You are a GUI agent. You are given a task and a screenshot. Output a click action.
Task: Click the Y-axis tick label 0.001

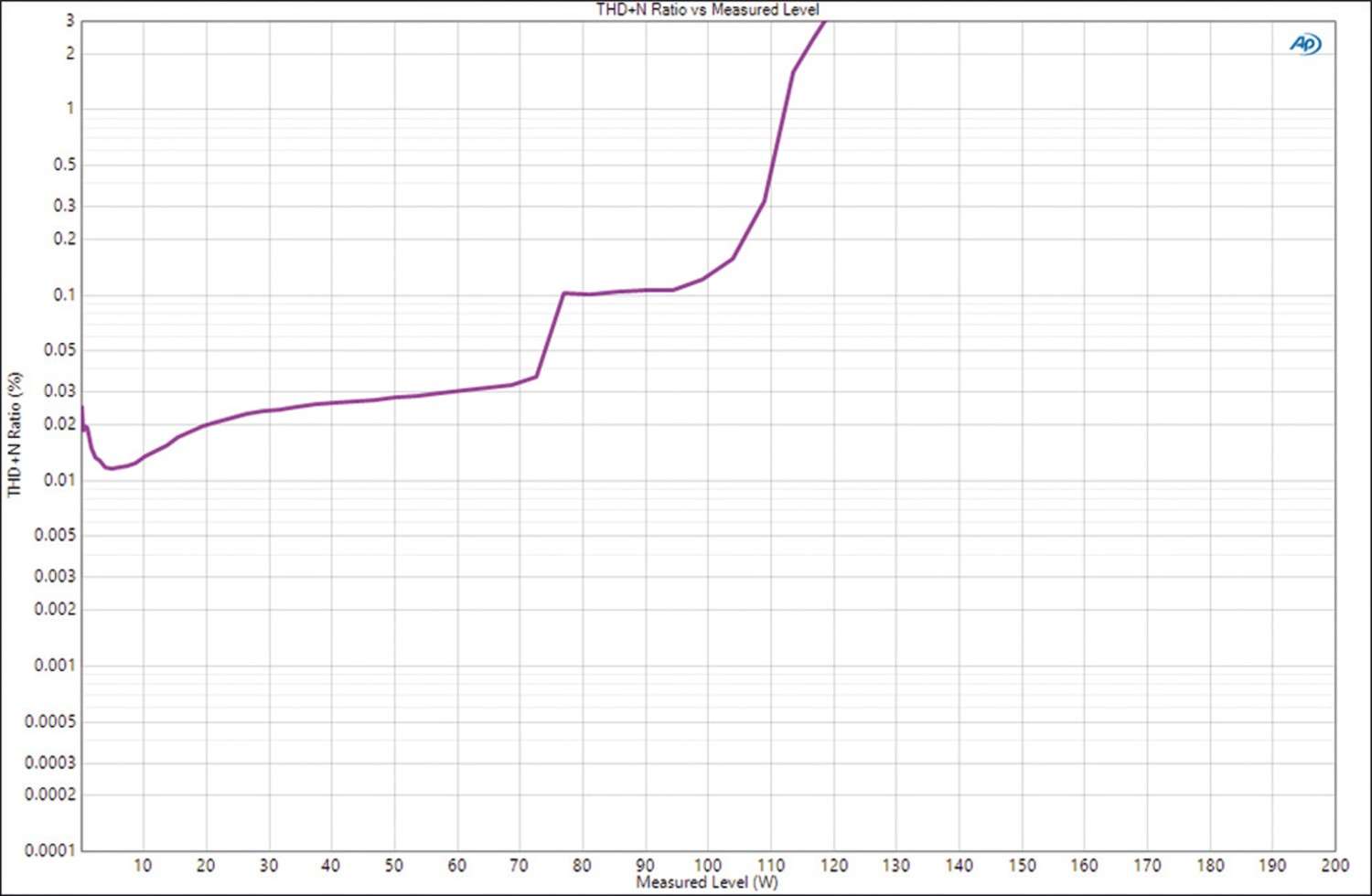point(55,665)
